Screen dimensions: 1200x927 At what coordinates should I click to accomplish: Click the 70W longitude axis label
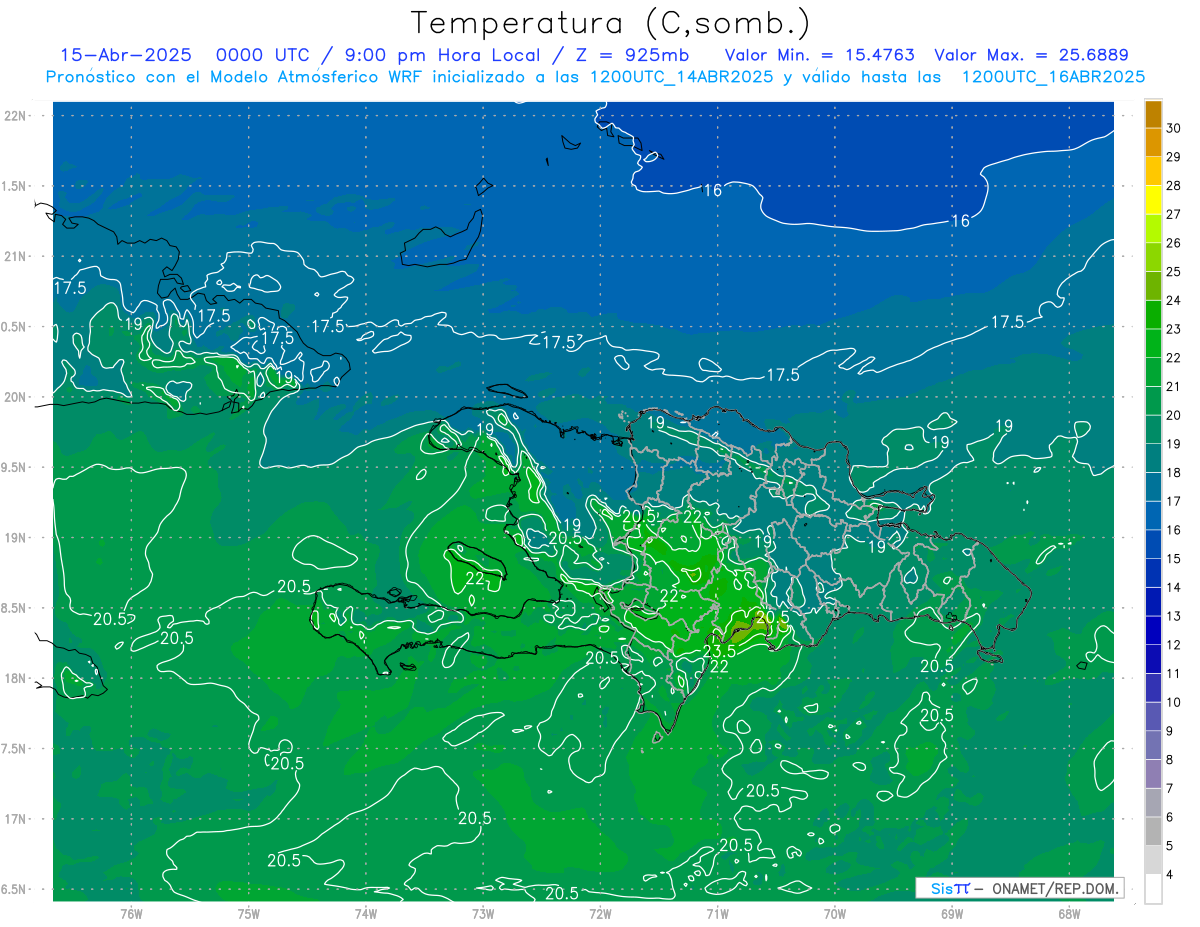coord(835,913)
